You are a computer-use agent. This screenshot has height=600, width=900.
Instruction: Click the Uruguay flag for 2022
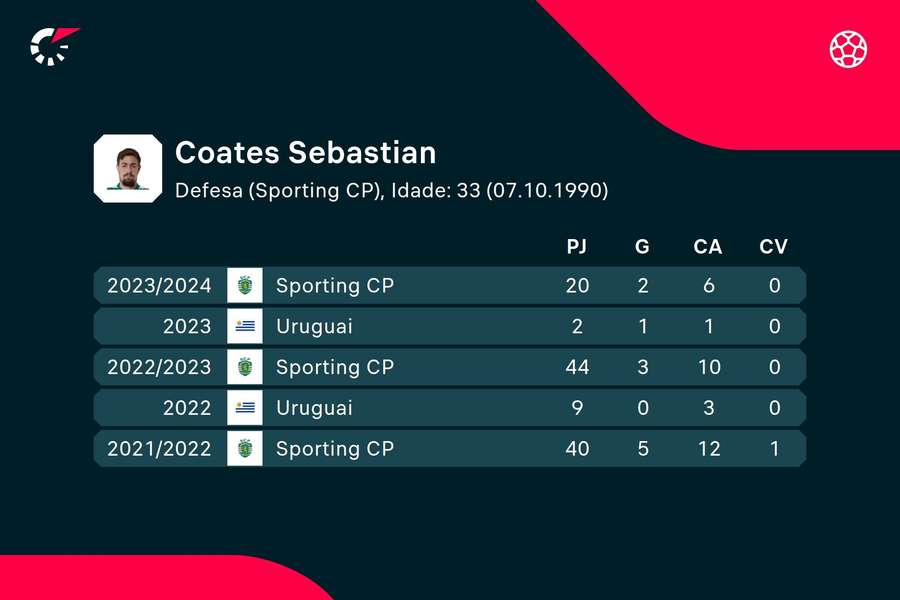pos(244,408)
